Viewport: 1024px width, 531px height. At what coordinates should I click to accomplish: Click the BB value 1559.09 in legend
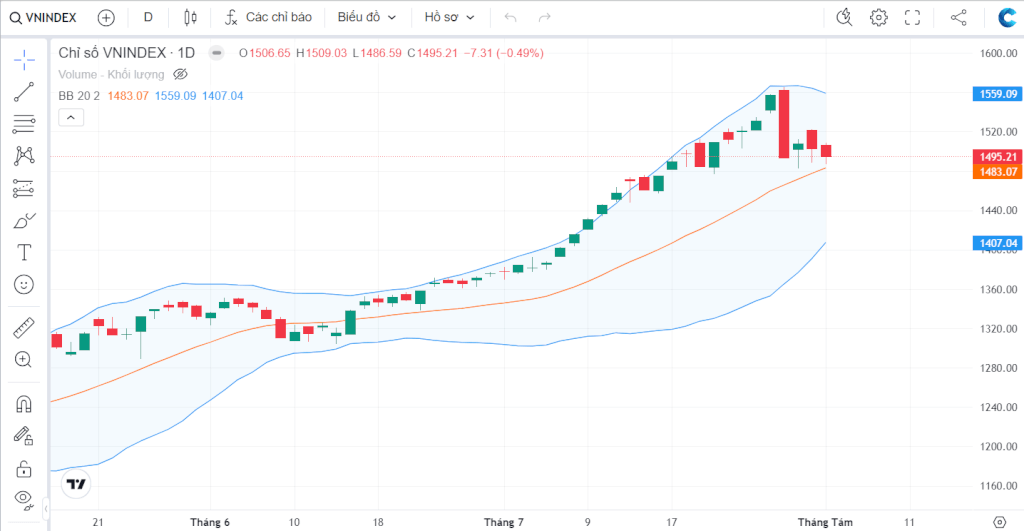(x=176, y=96)
